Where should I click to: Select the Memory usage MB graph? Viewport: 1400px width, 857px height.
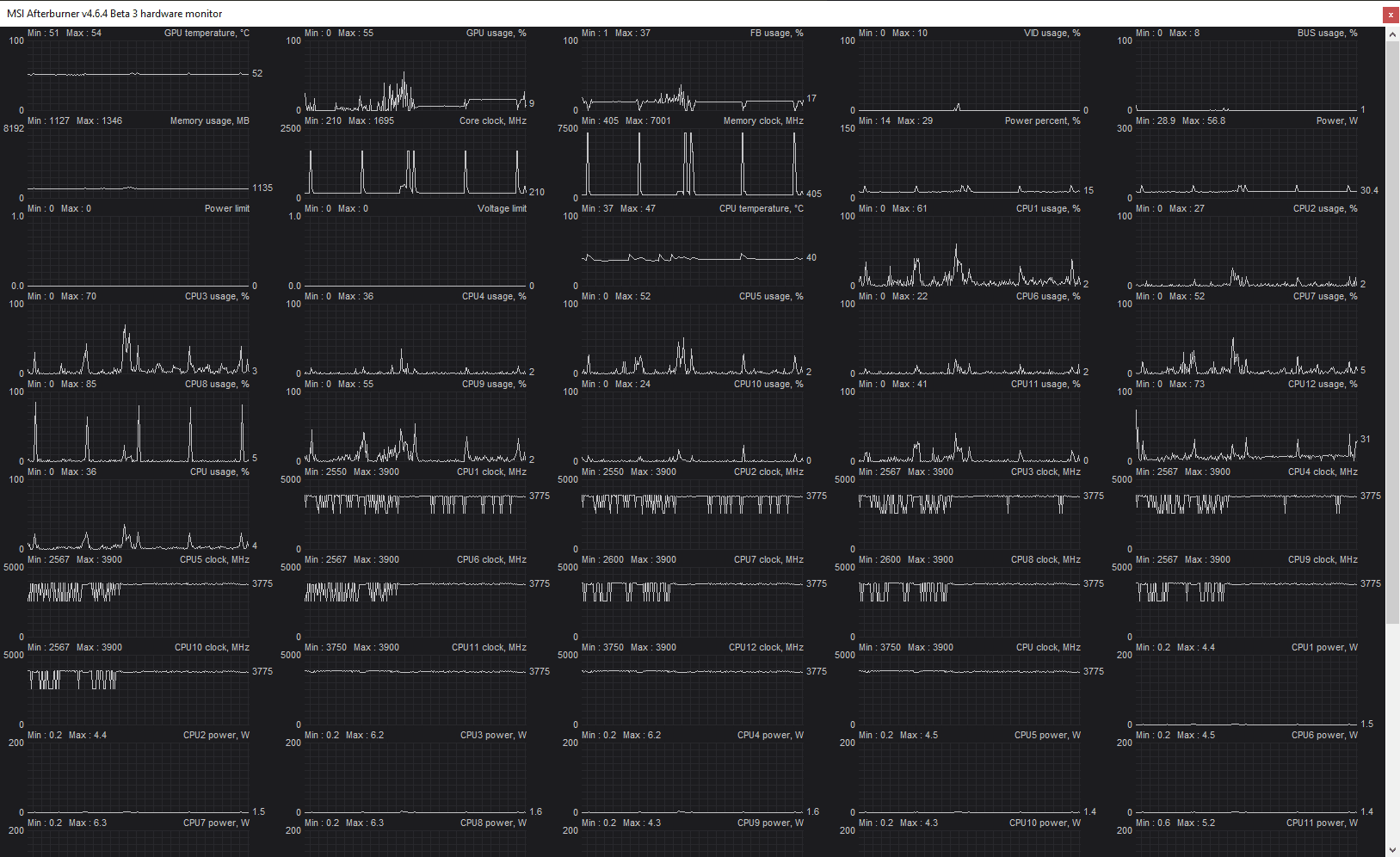point(139,163)
